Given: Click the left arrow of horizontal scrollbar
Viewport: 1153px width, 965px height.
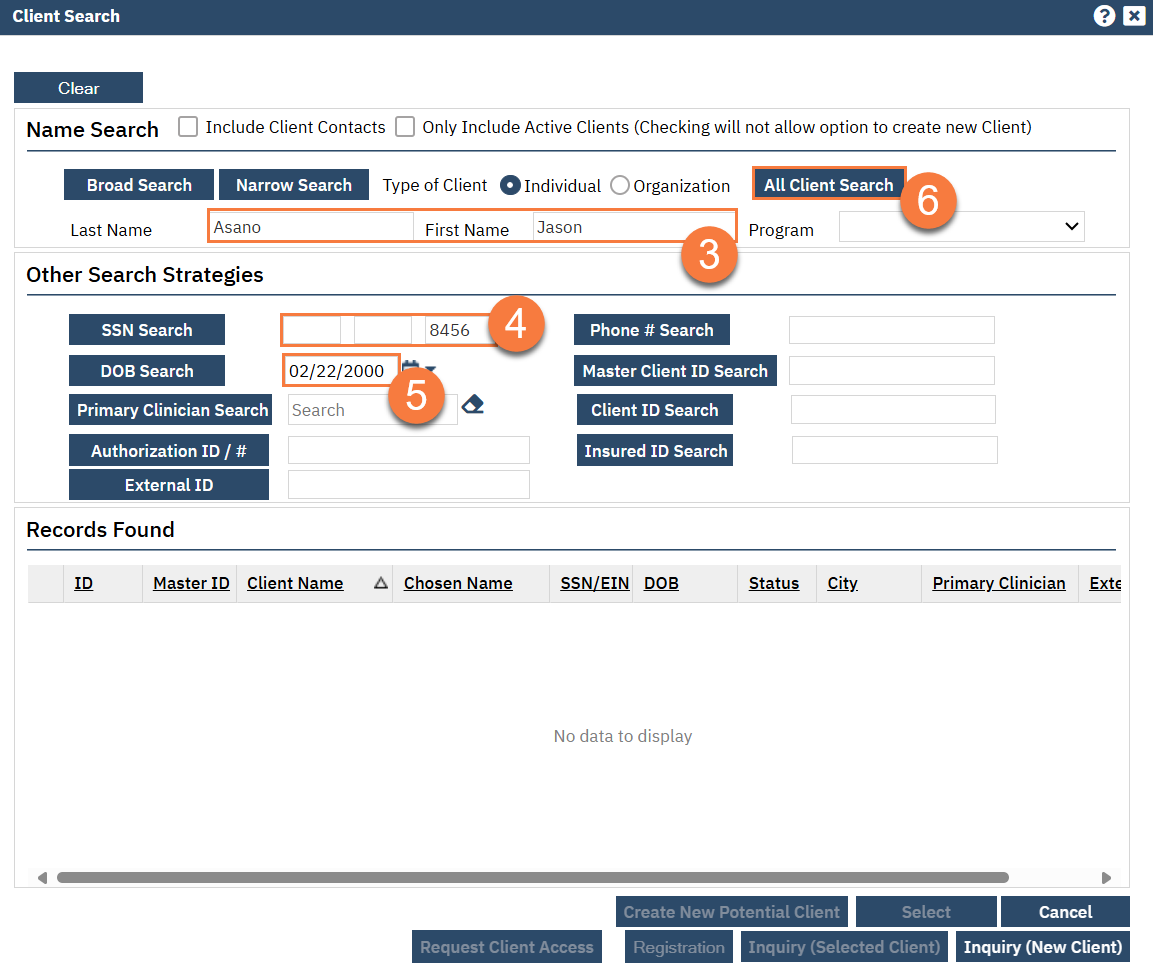Looking at the screenshot, I should click(x=42, y=878).
